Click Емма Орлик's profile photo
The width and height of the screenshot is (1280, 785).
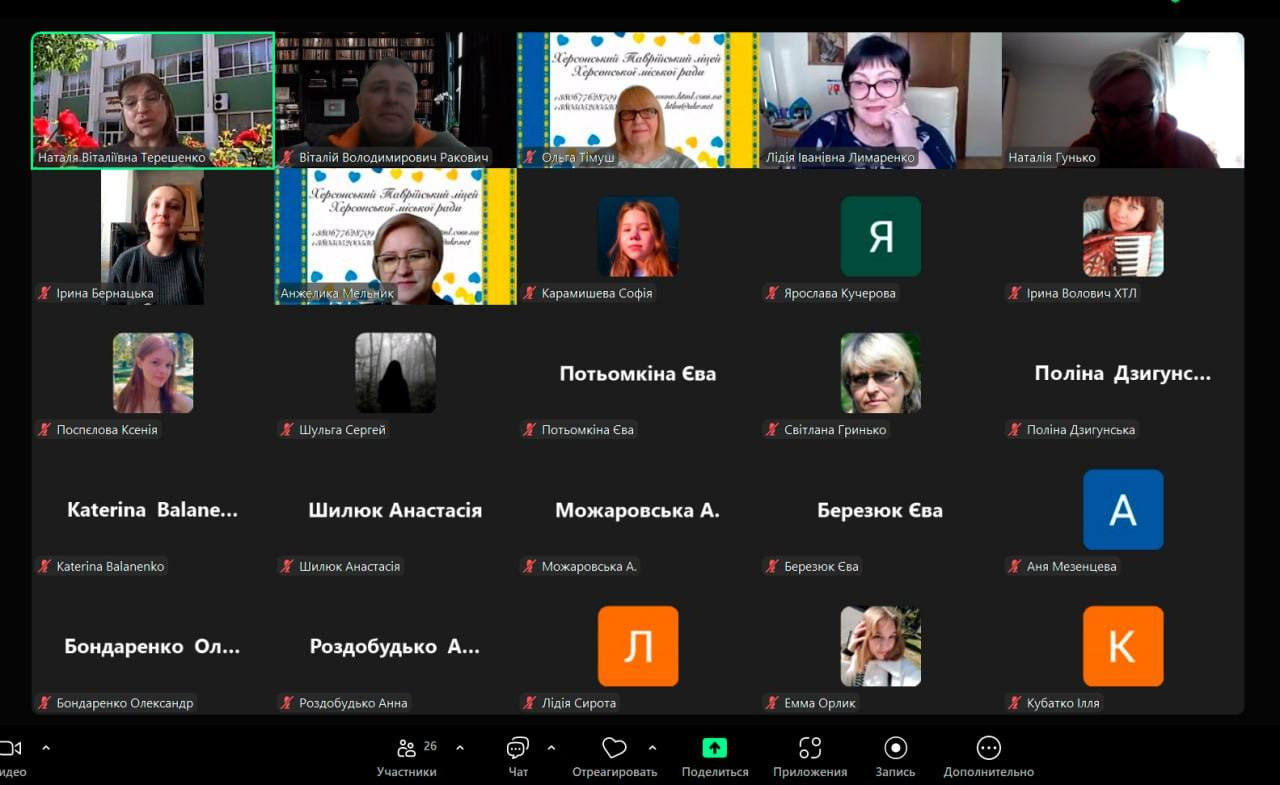881,646
